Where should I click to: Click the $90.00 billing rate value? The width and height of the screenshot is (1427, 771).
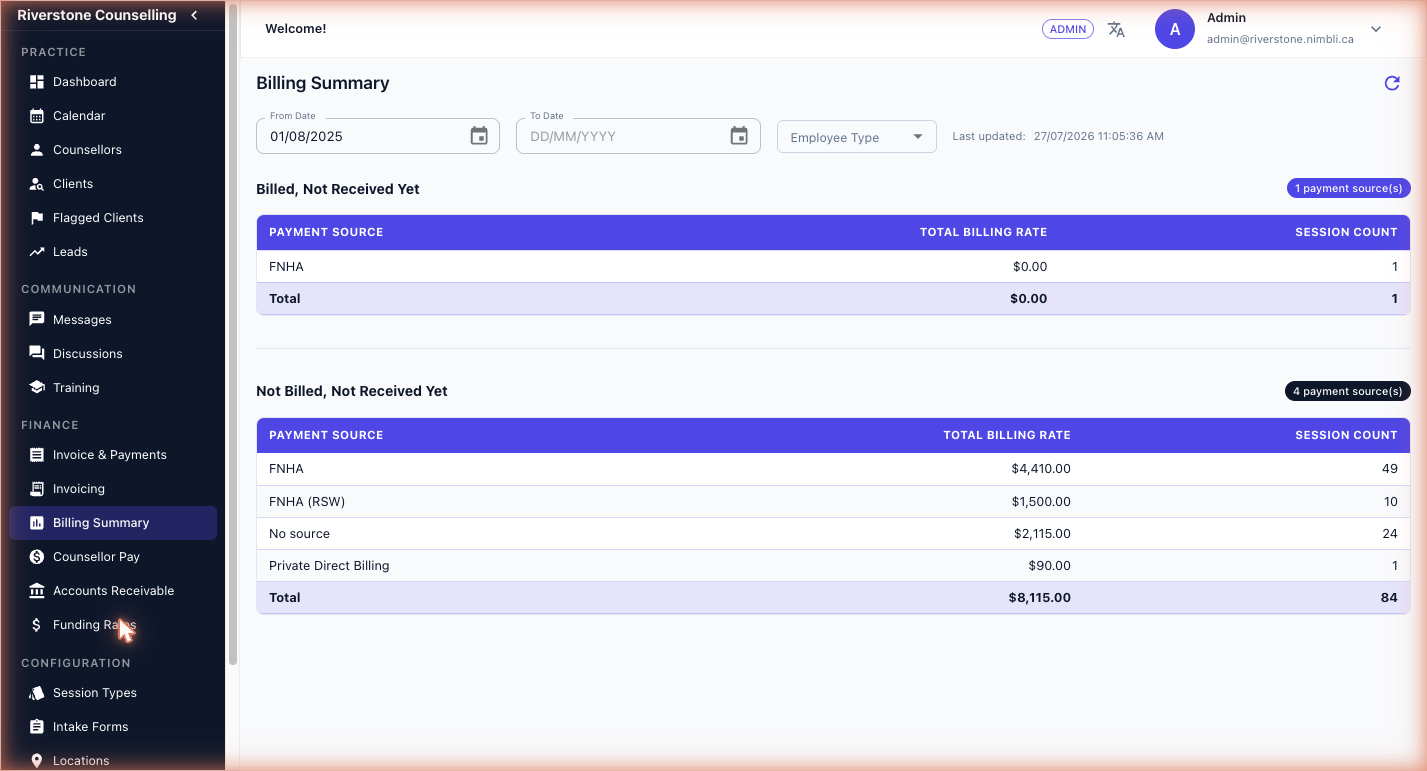click(x=1049, y=565)
